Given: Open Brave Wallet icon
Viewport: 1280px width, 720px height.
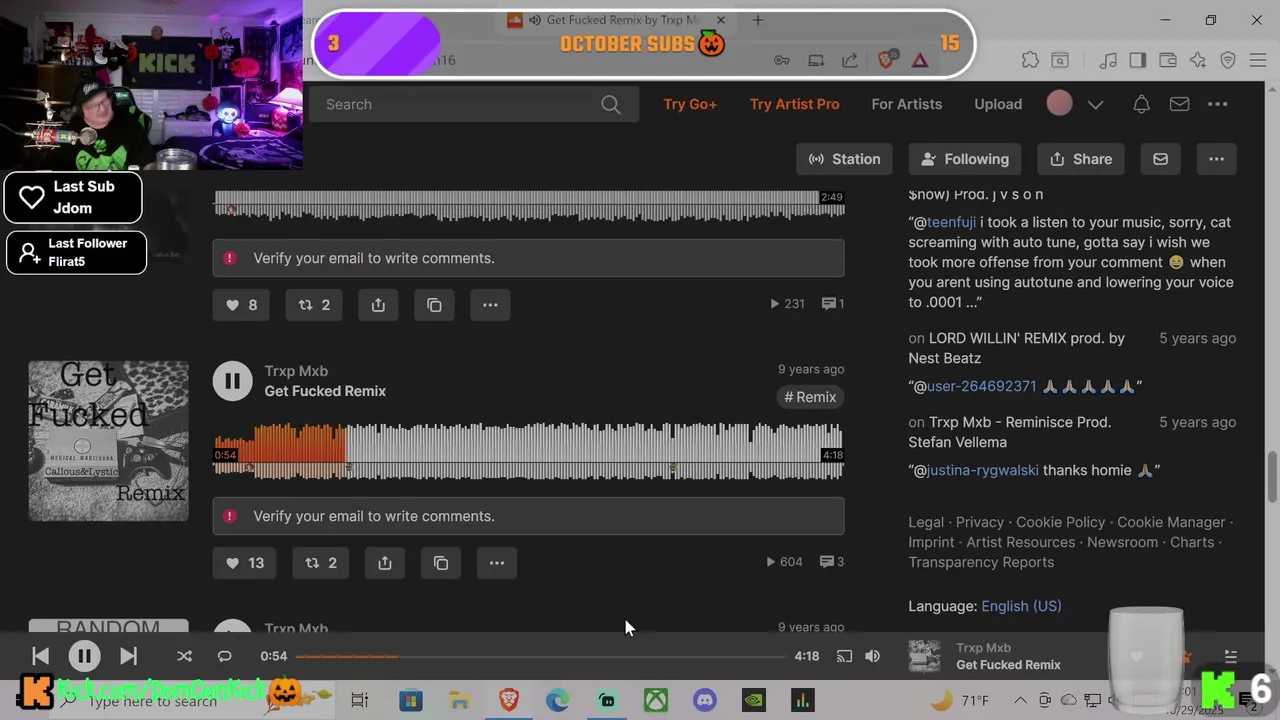Looking at the screenshot, I should 1168,60.
